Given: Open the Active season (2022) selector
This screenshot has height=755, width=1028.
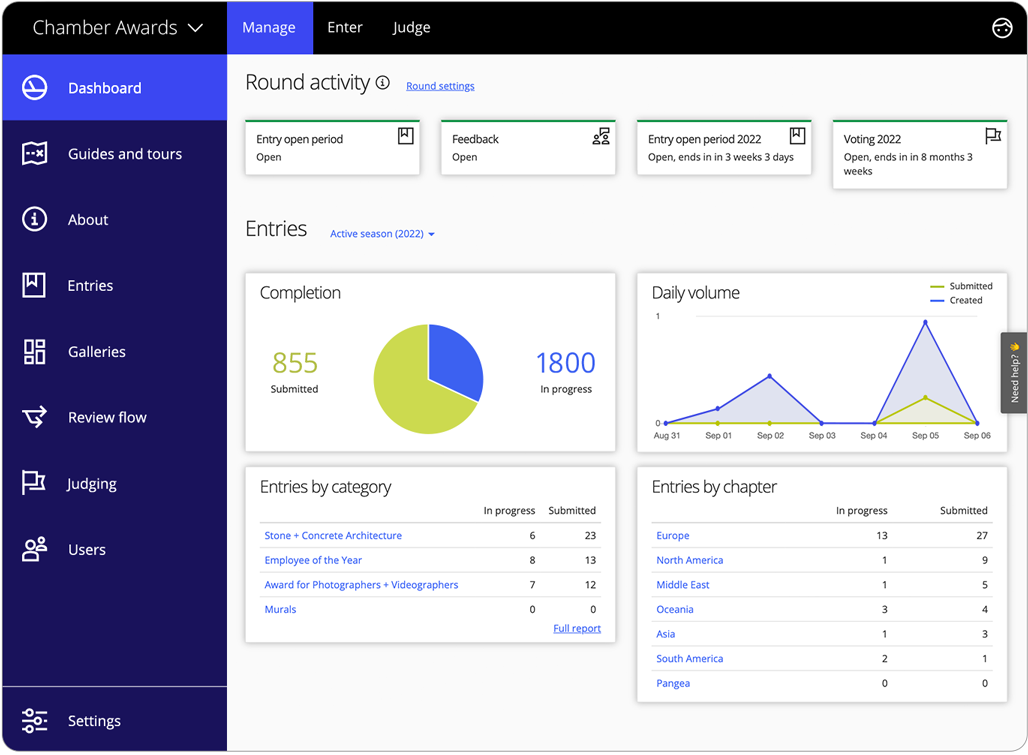Looking at the screenshot, I should [x=381, y=234].
